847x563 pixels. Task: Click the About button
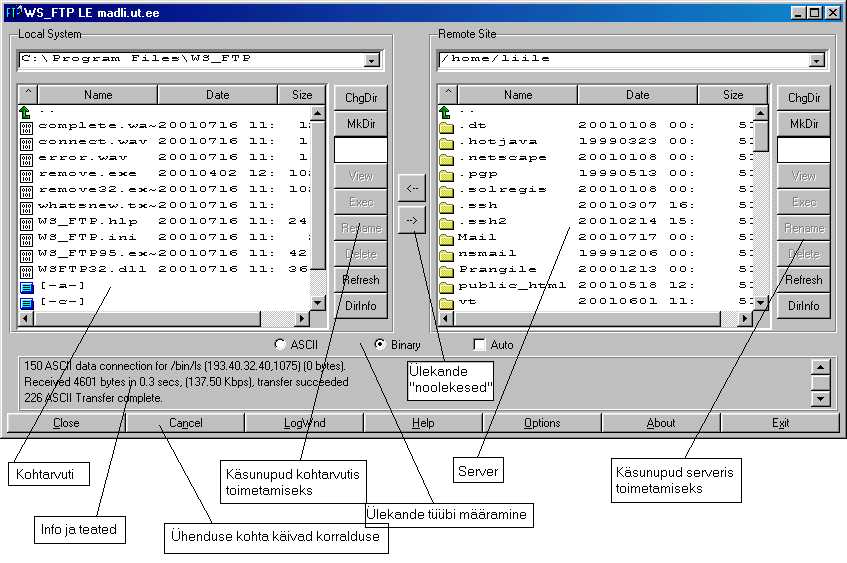661,423
